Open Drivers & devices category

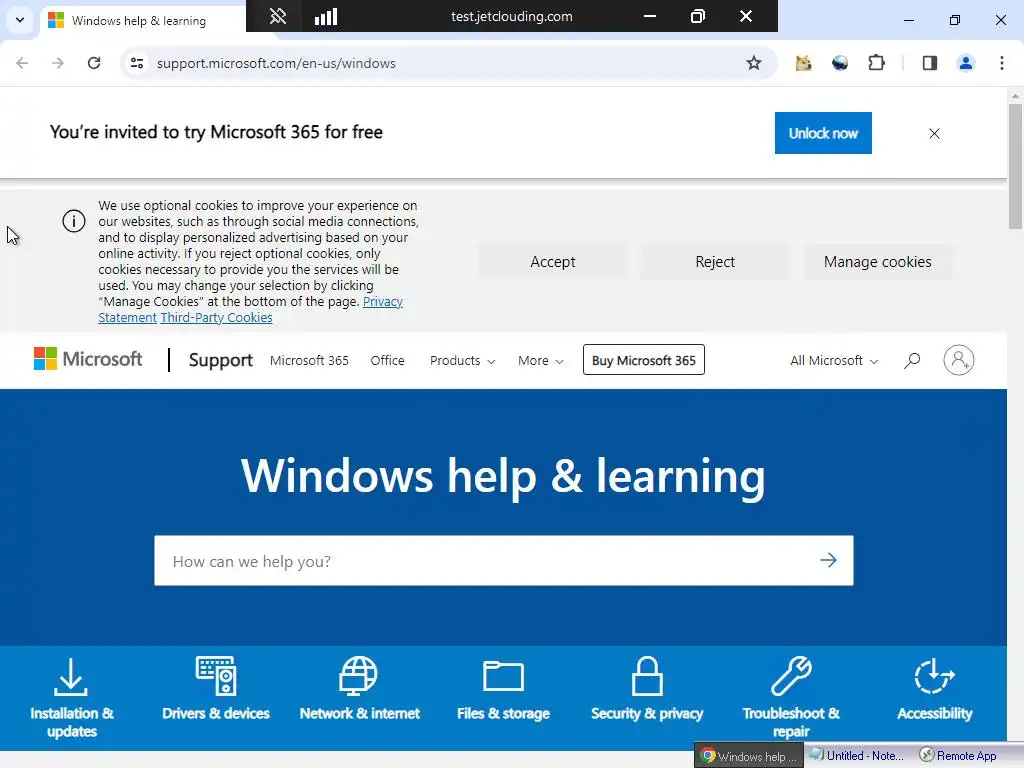tap(216, 690)
